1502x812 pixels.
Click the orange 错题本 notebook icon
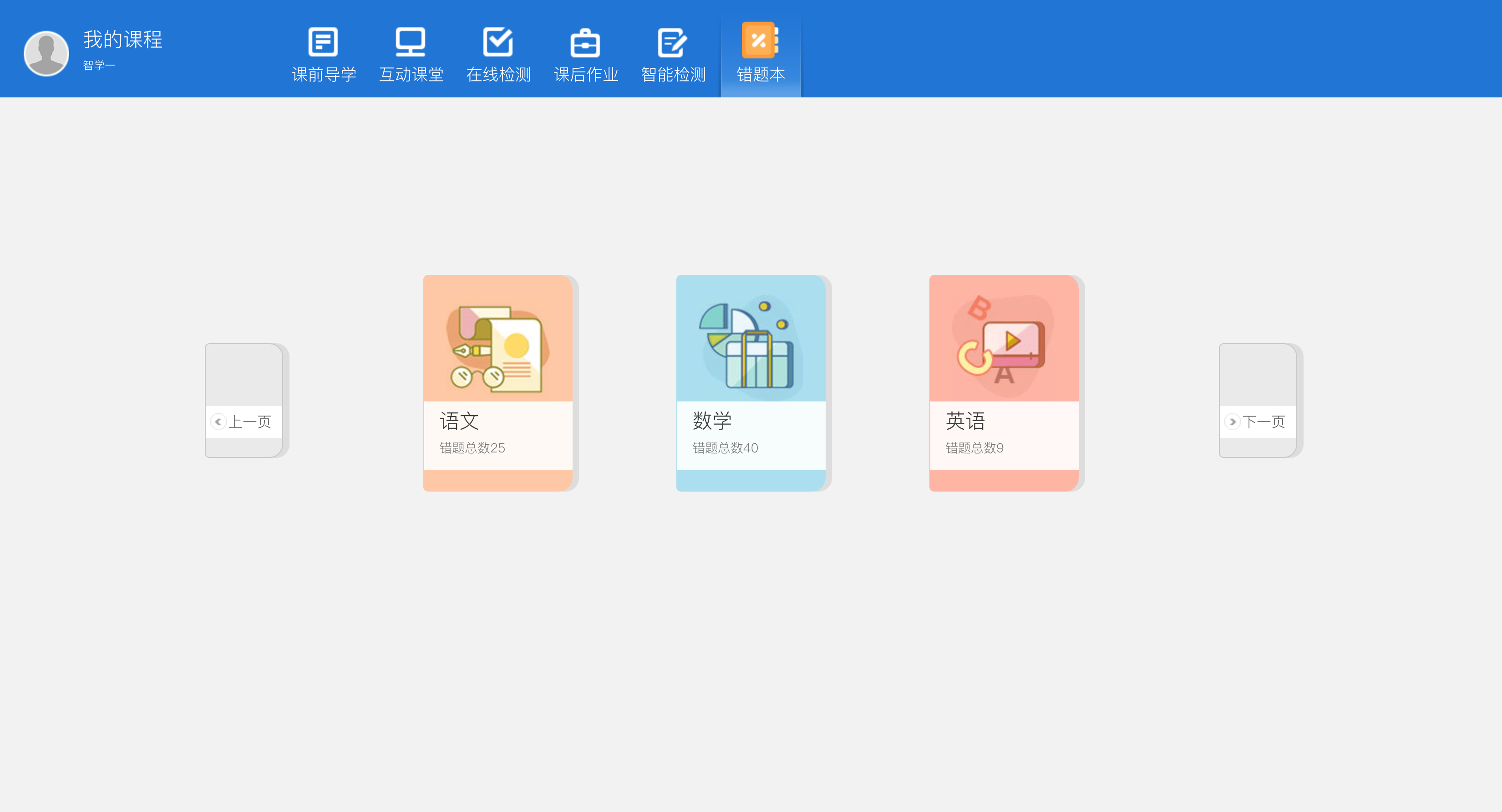[x=760, y=40]
